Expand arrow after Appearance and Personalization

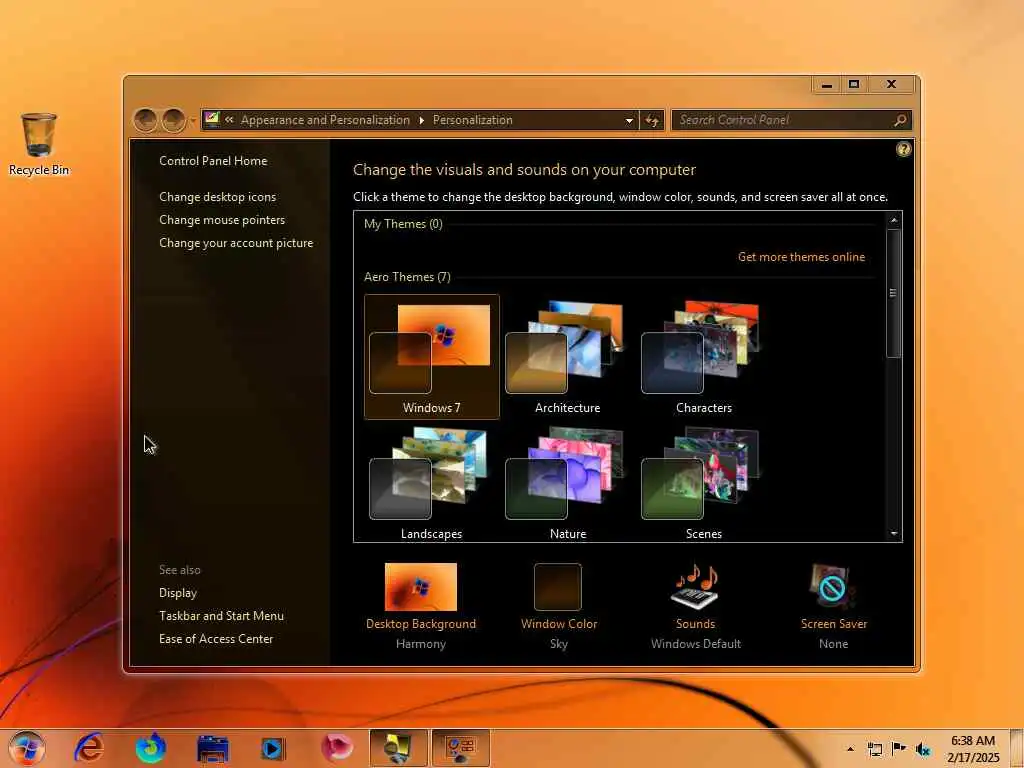(x=421, y=120)
